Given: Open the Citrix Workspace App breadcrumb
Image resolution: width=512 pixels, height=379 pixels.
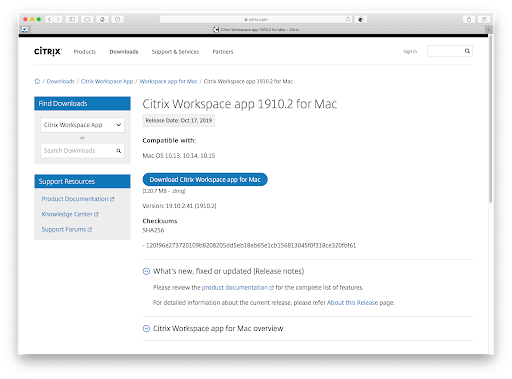Looking at the screenshot, I should pos(107,81).
